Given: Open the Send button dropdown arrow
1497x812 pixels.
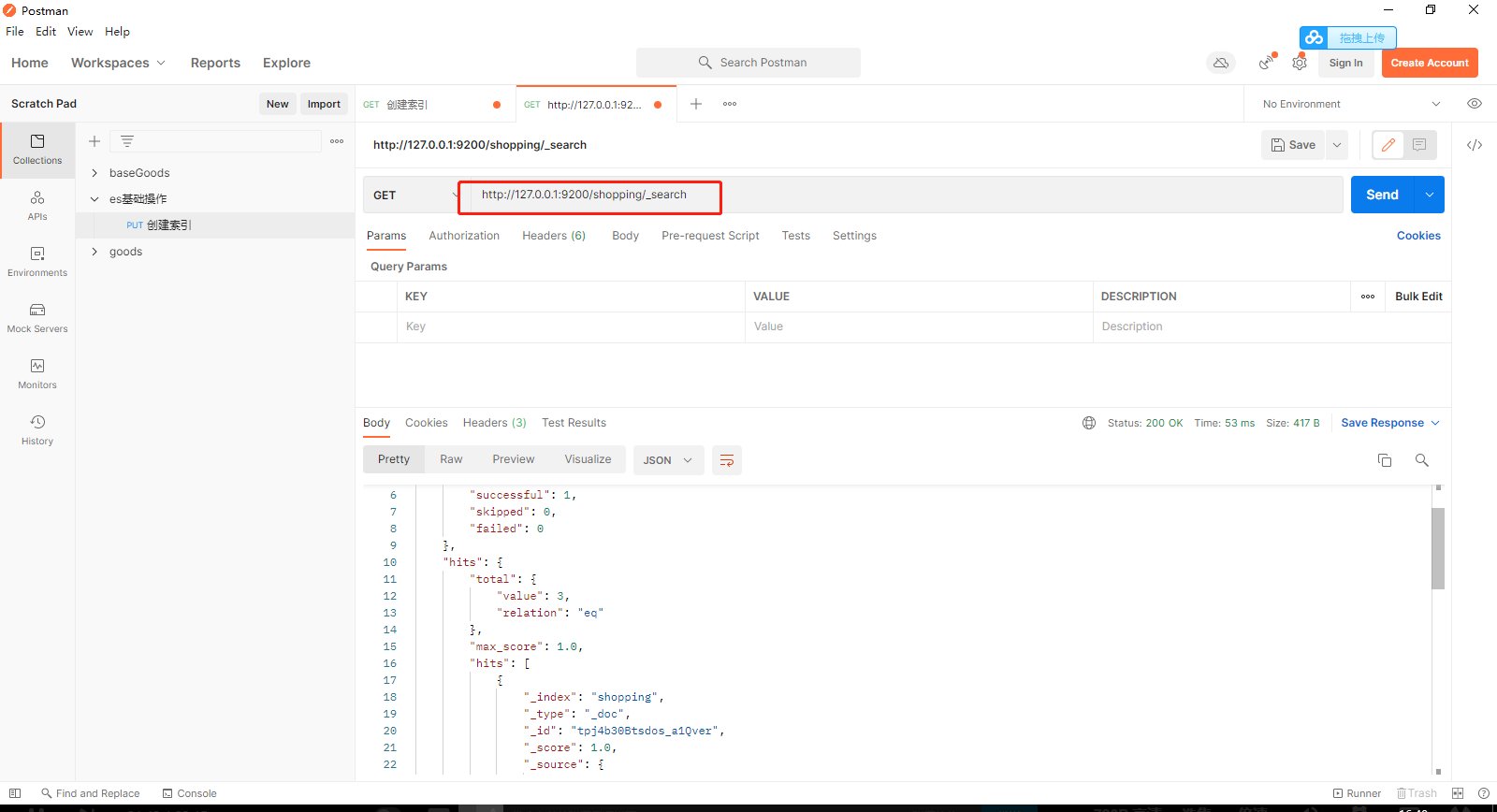Looking at the screenshot, I should [x=1430, y=195].
